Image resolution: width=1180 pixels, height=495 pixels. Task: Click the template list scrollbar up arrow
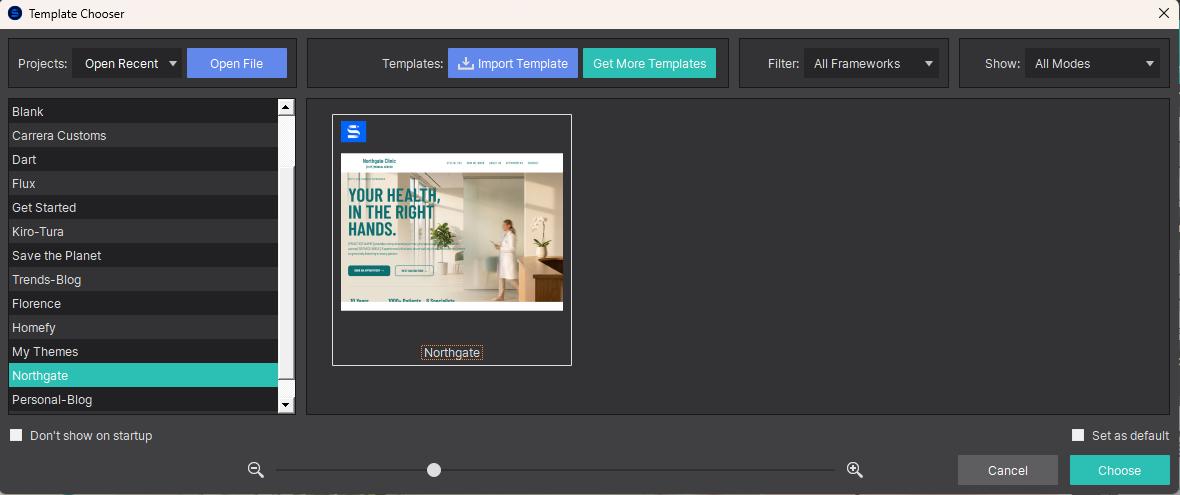coord(286,108)
